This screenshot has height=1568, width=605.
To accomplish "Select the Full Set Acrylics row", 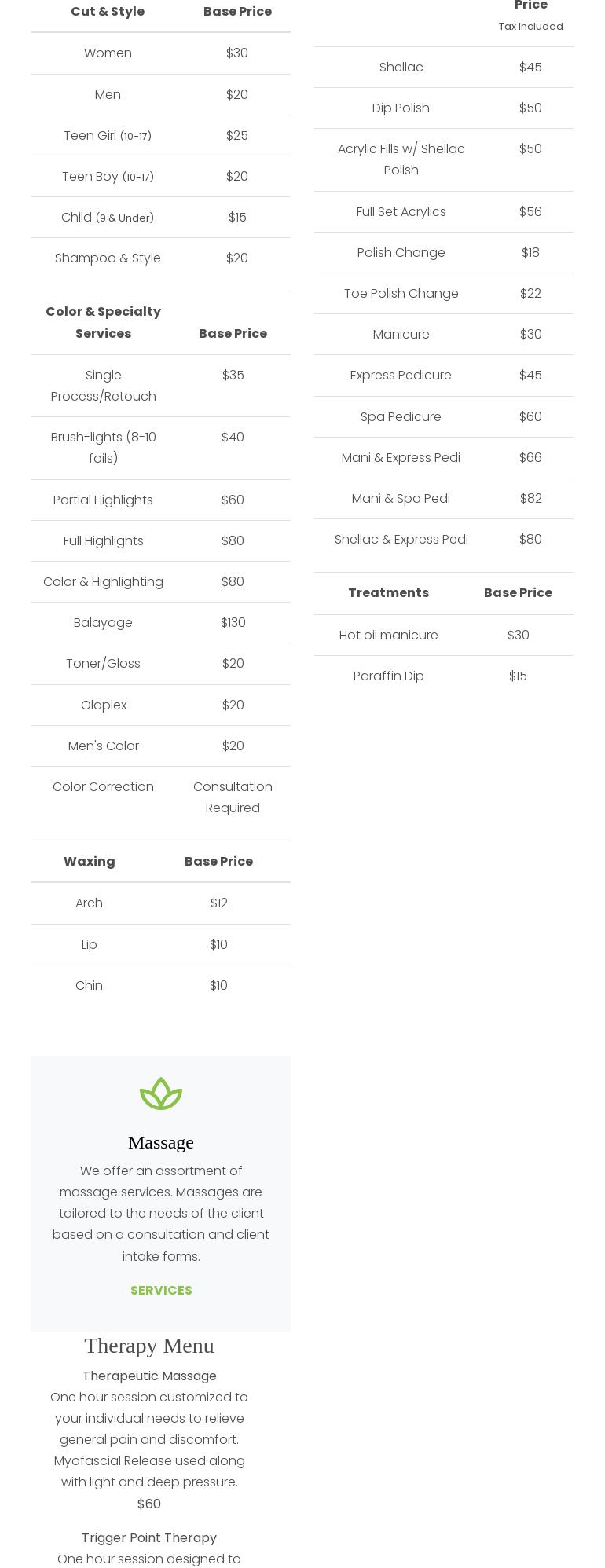I will tap(401, 211).
